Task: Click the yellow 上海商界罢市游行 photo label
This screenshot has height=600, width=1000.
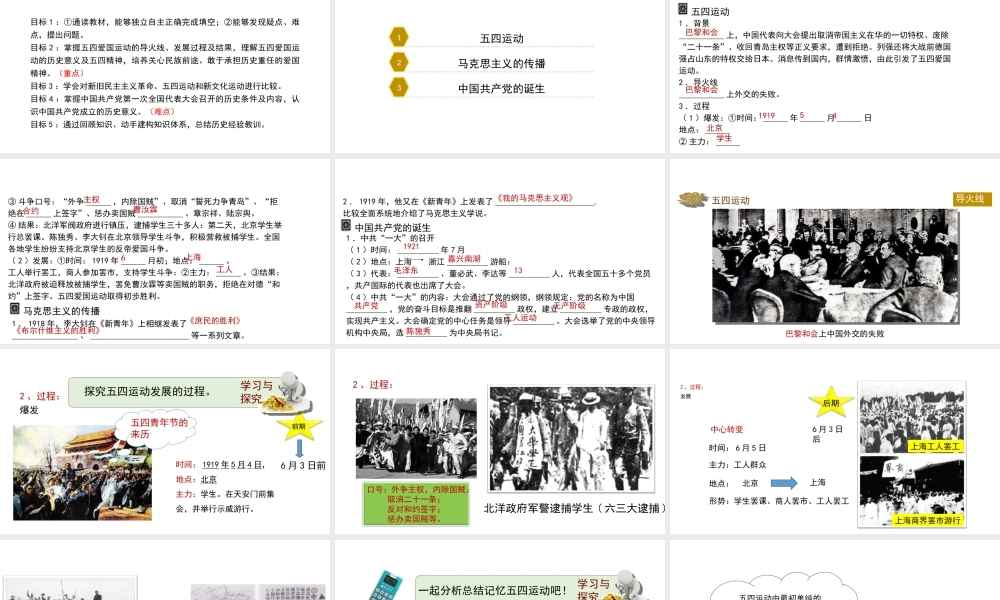Action: (927, 520)
